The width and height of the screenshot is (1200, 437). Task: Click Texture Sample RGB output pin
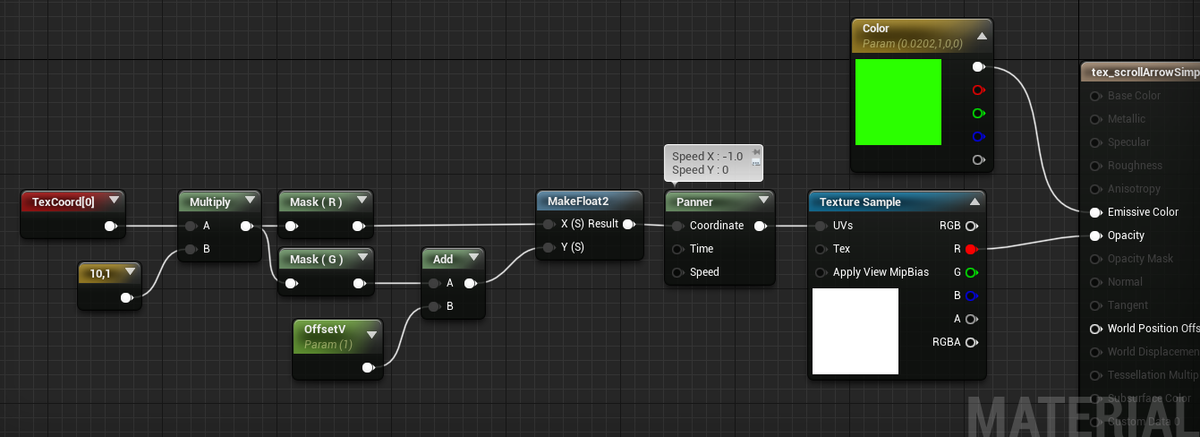pos(971,226)
